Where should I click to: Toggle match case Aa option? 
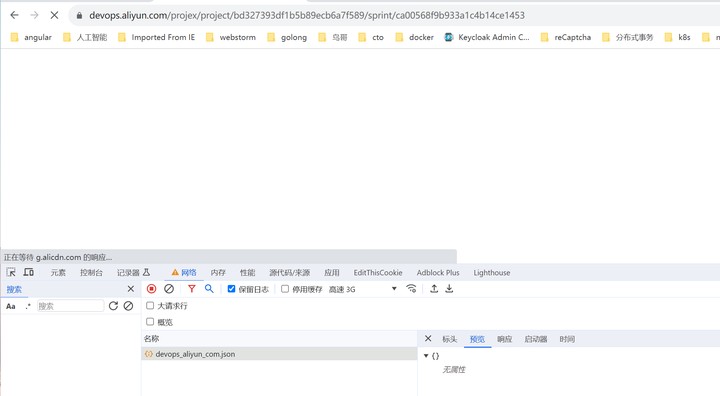point(11,306)
